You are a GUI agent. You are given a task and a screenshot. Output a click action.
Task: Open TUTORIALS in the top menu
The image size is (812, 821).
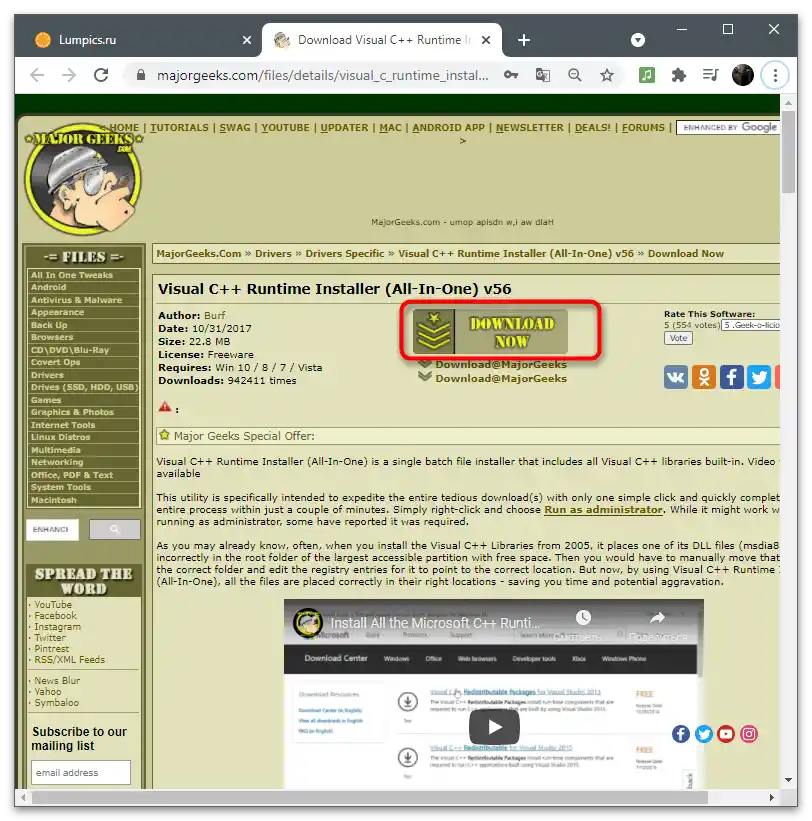click(179, 128)
